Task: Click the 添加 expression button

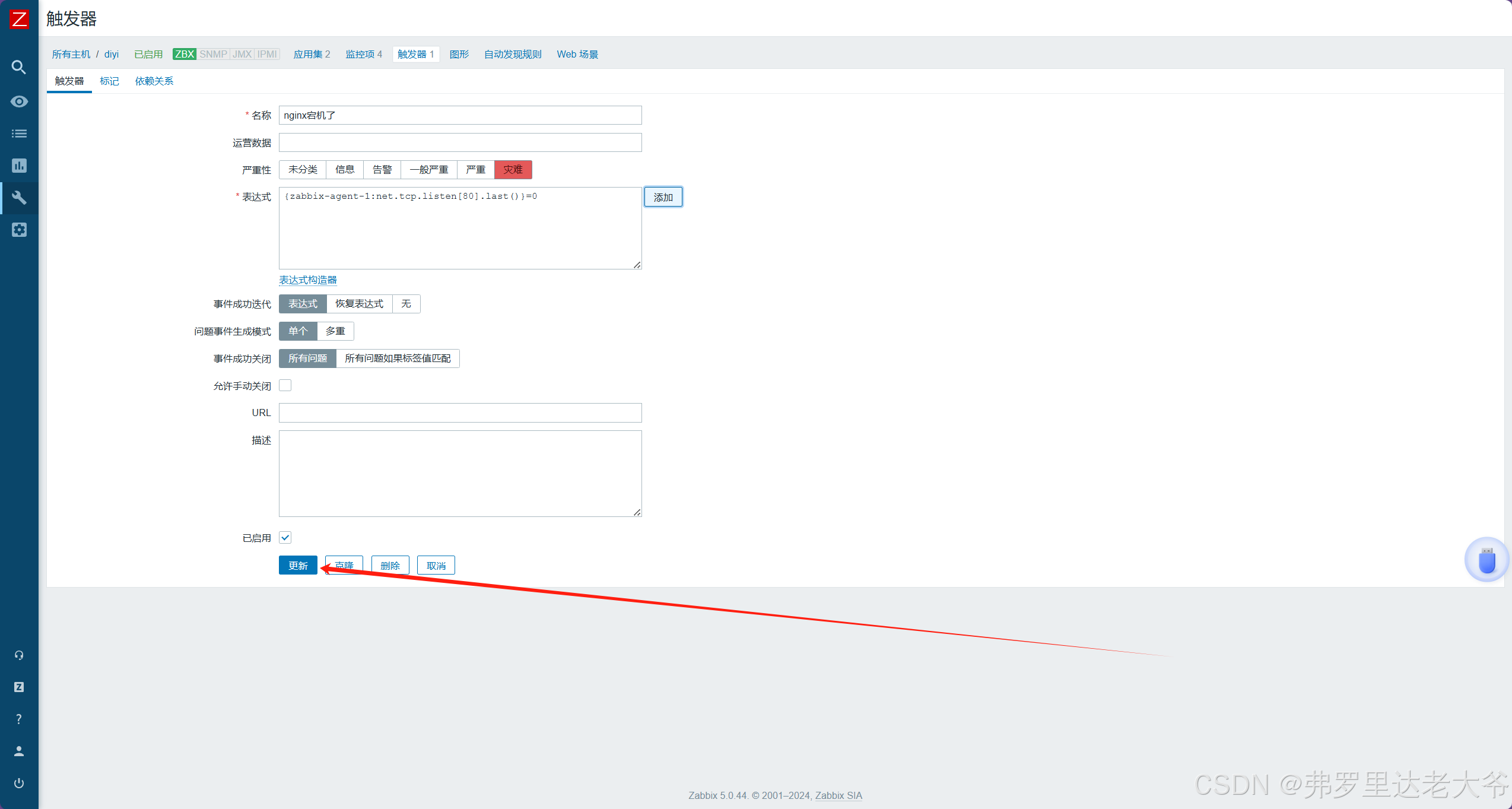Action: [x=663, y=197]
